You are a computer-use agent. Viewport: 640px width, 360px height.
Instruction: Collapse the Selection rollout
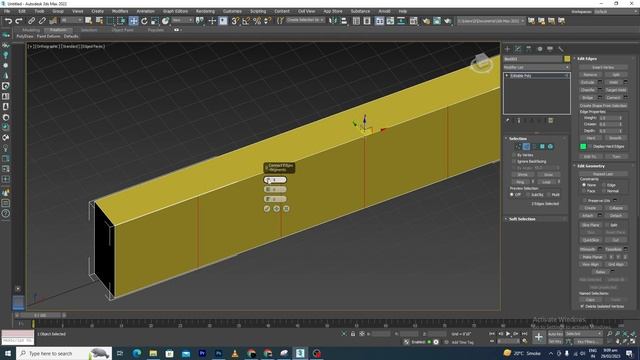pos(518,139)
